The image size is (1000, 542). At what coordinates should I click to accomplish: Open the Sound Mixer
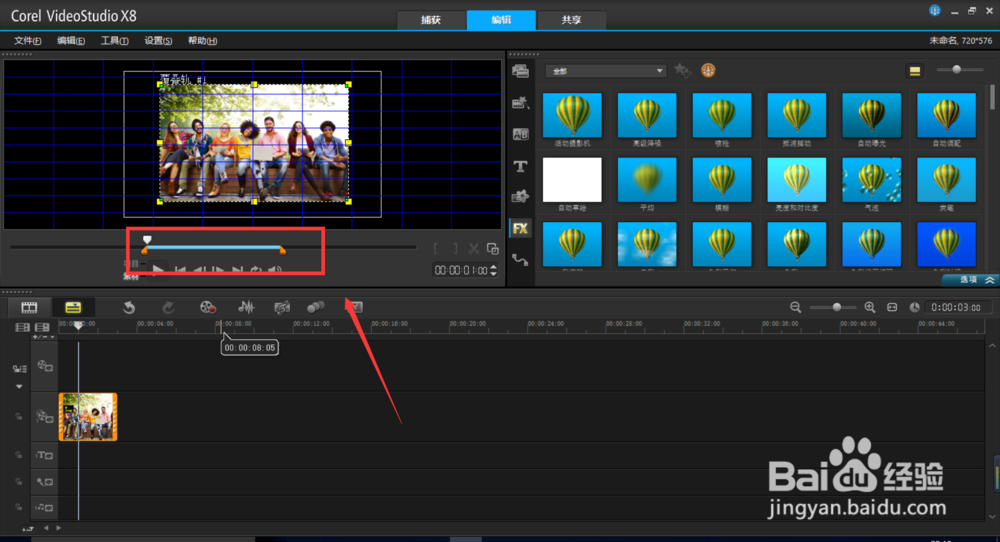pyautogui.click(x=246, y=308)
